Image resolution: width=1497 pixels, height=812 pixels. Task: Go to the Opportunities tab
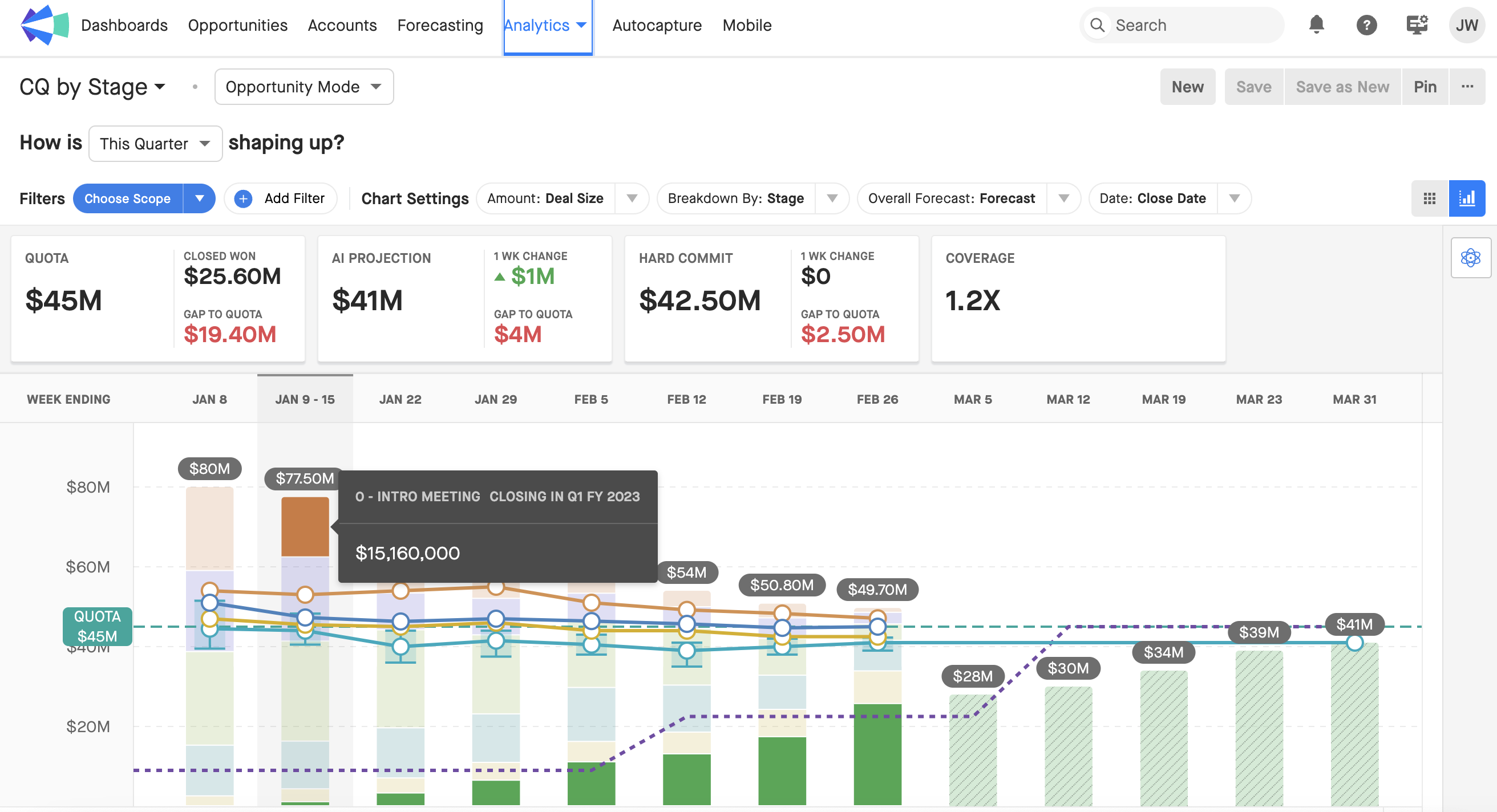[x=238, y=25]
